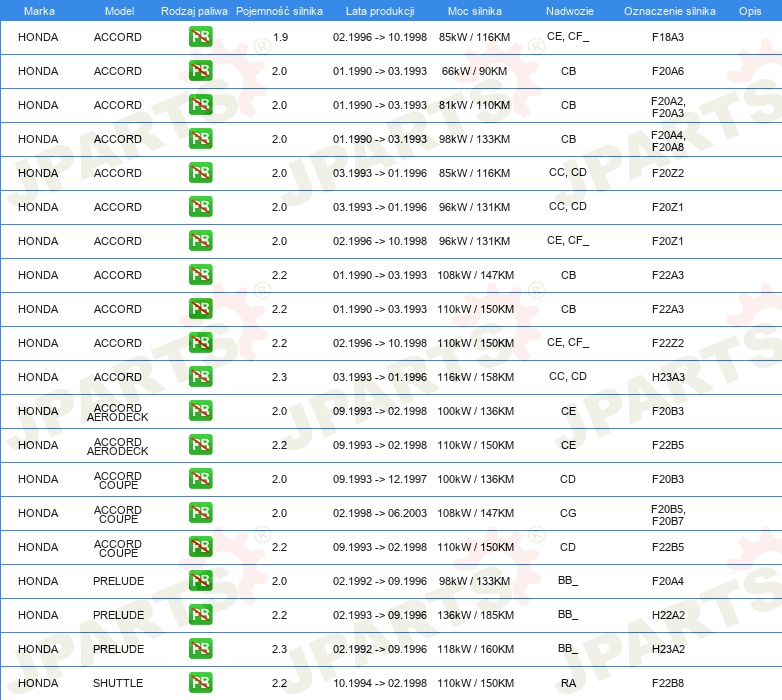Screen dimensions: 782x700
Task: Click the fuel icon in the Prelude H22A2 row
Action: pyautogui.click(x=200, y=614)
